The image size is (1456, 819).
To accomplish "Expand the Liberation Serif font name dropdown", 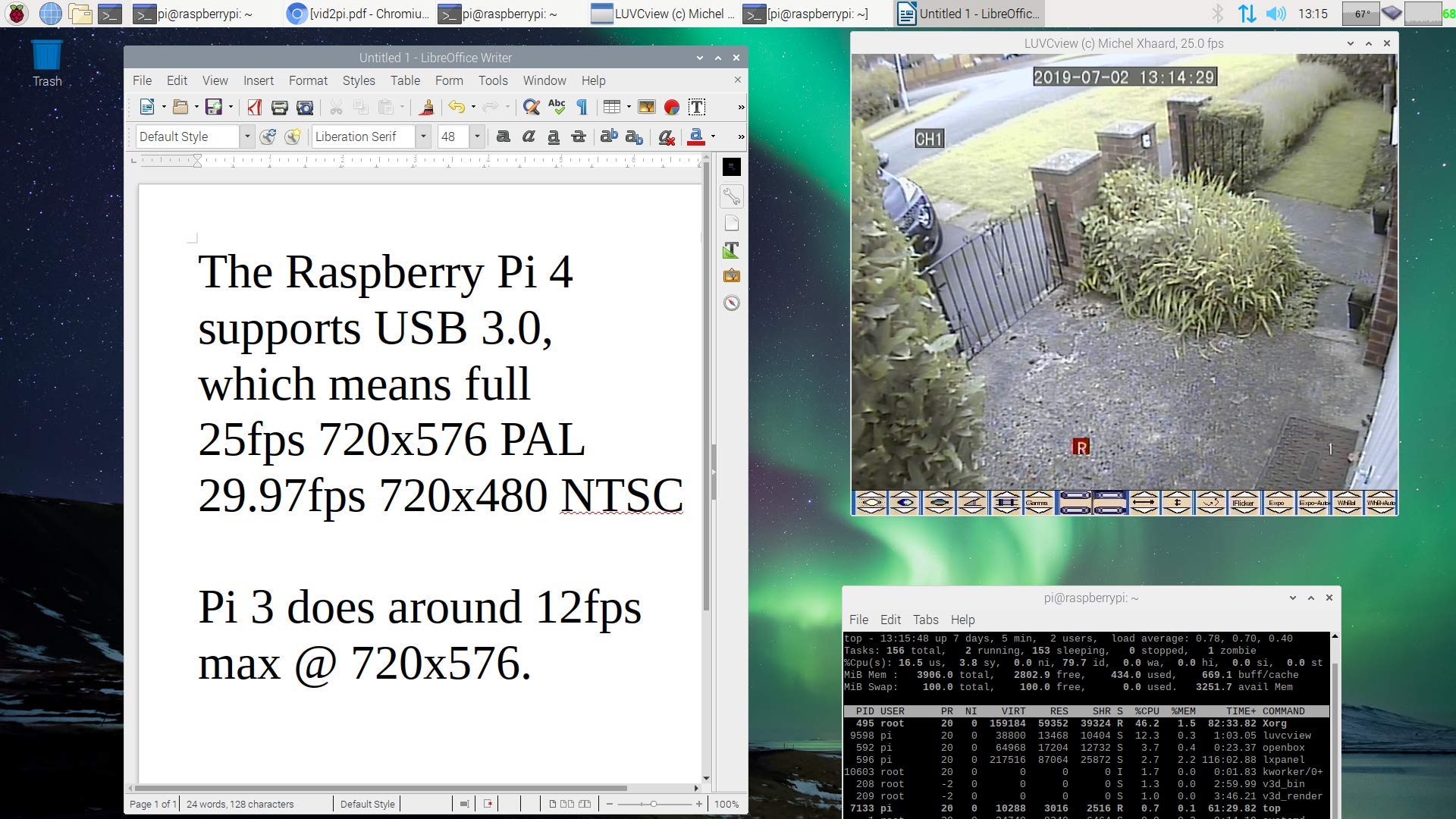I will (423, 137).
